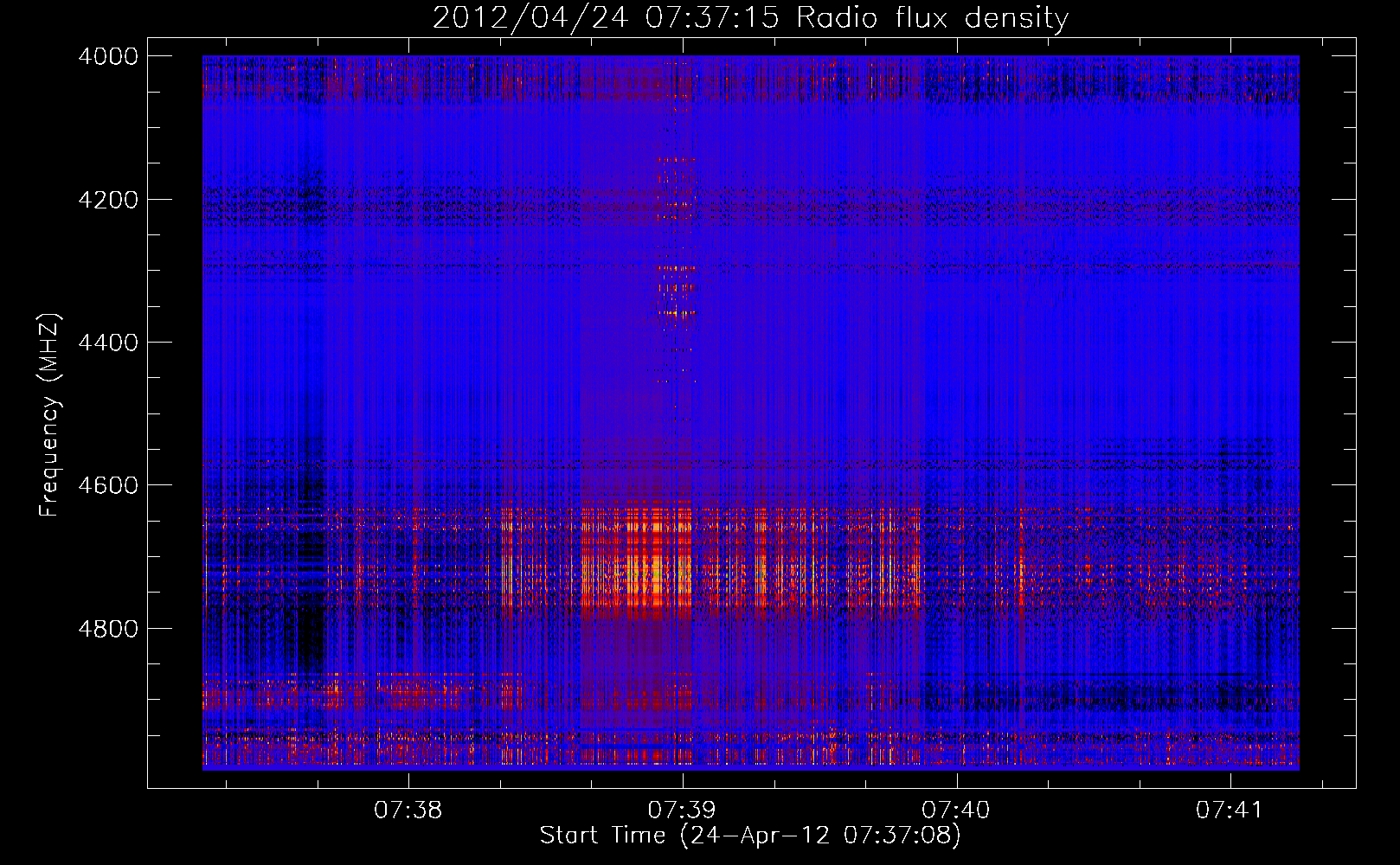Click the '4000' frequency tick label
Viewport: 1400px width, 865px height.
(108, 56)
